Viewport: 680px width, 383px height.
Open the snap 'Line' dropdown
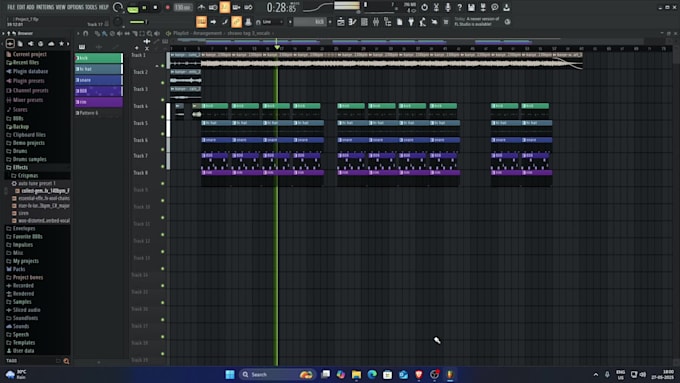tap(271, 22)
